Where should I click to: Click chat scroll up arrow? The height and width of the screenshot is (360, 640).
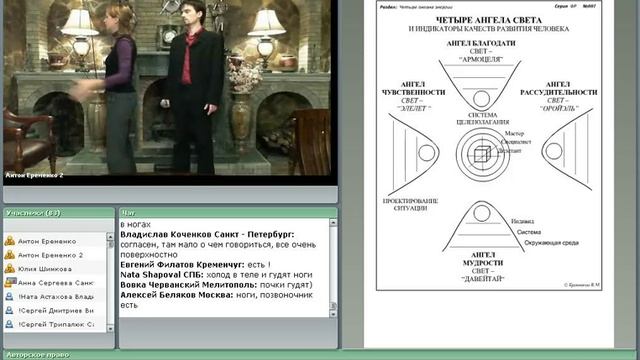pyautogui.click(x=333, y=223)
